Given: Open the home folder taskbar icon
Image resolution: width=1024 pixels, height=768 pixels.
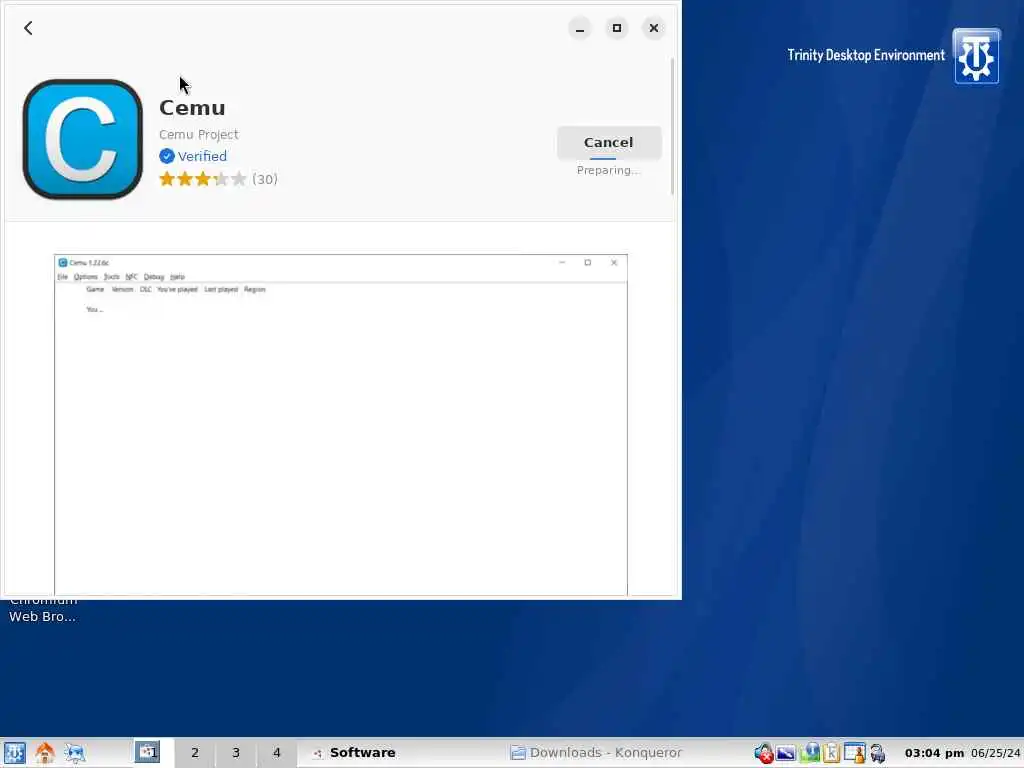Looking at the screenshot, I should point(44,753).
